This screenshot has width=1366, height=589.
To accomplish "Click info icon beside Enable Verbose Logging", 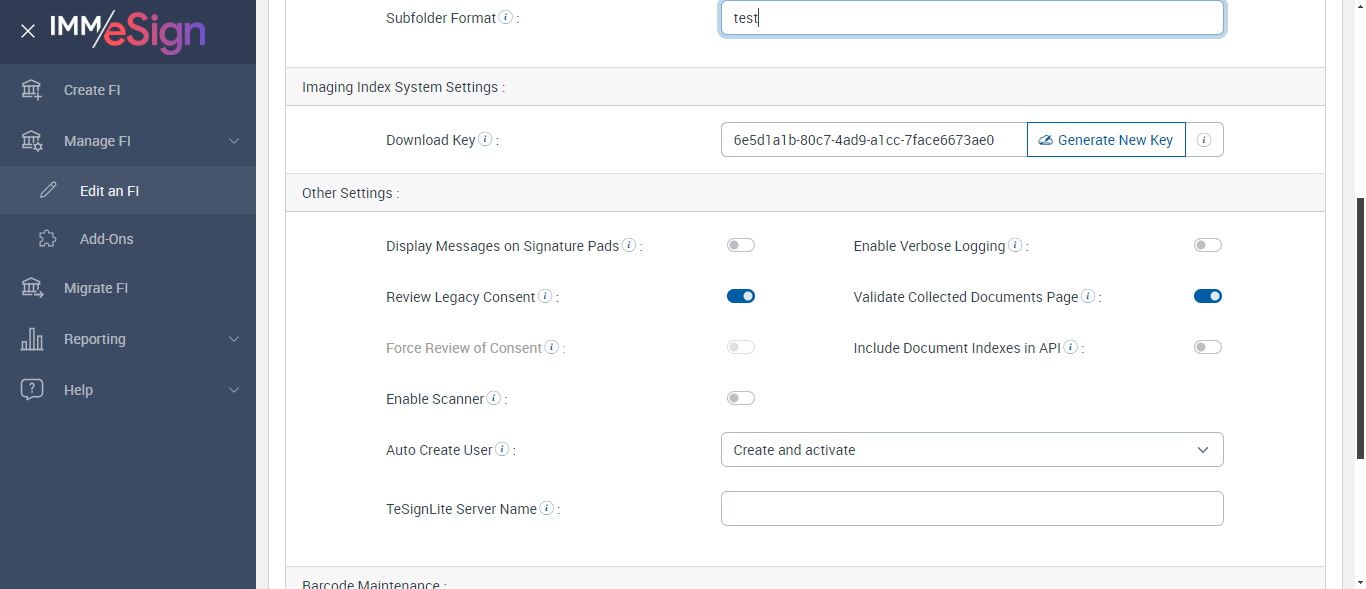I will pyautogui.click(x=1015, y=246).
